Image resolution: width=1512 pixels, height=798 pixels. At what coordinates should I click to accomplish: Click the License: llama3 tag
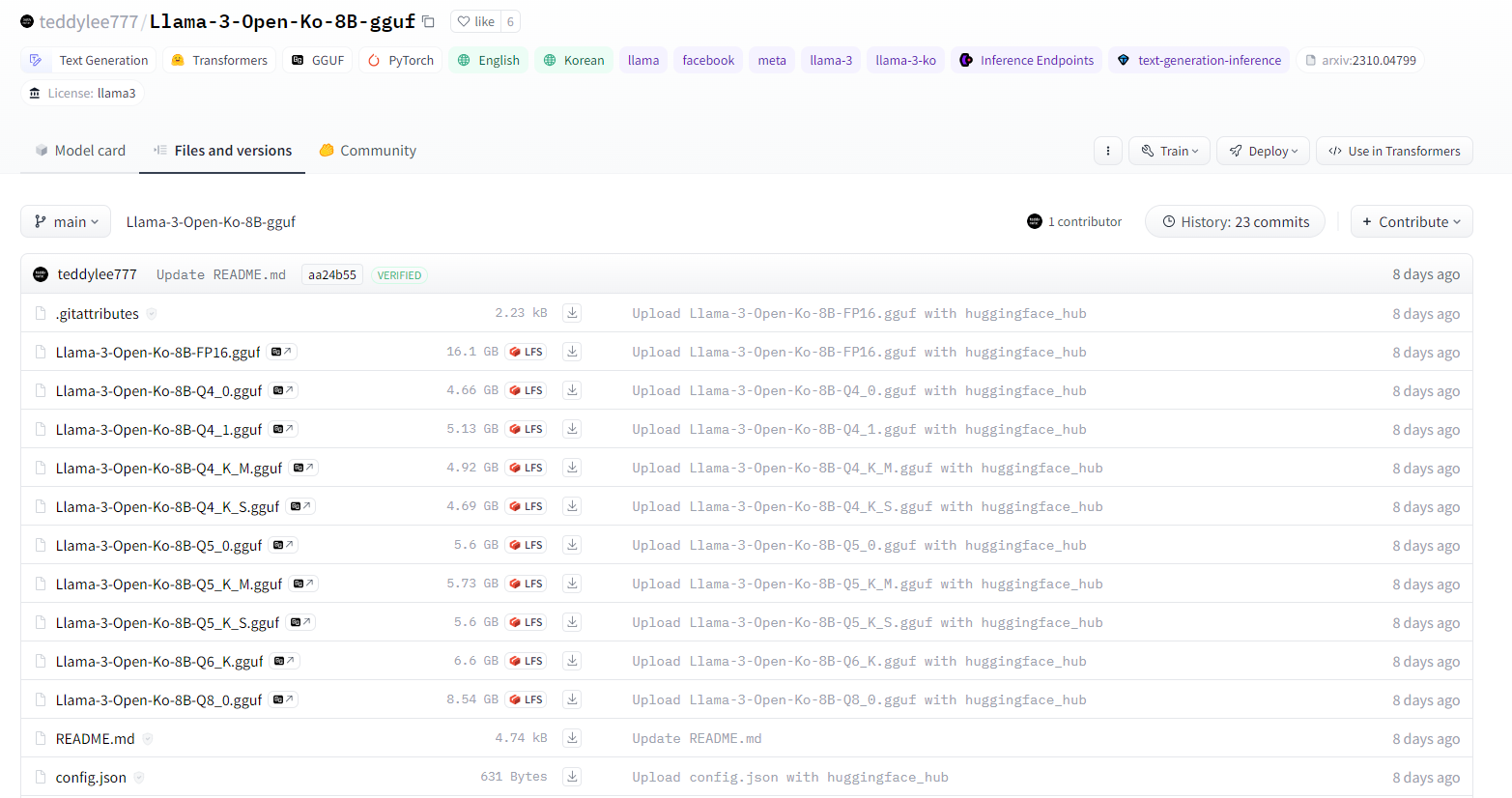tap(82, 93)
